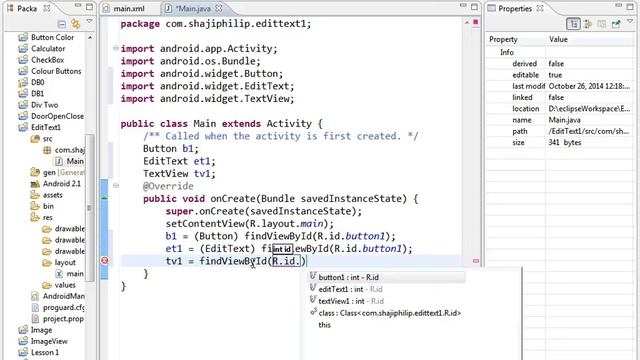Viewport: 640px width, 360px height.
Task: Collapse the onCreate method fold marker
Action: pyautogui.click(x=116, y=186)
